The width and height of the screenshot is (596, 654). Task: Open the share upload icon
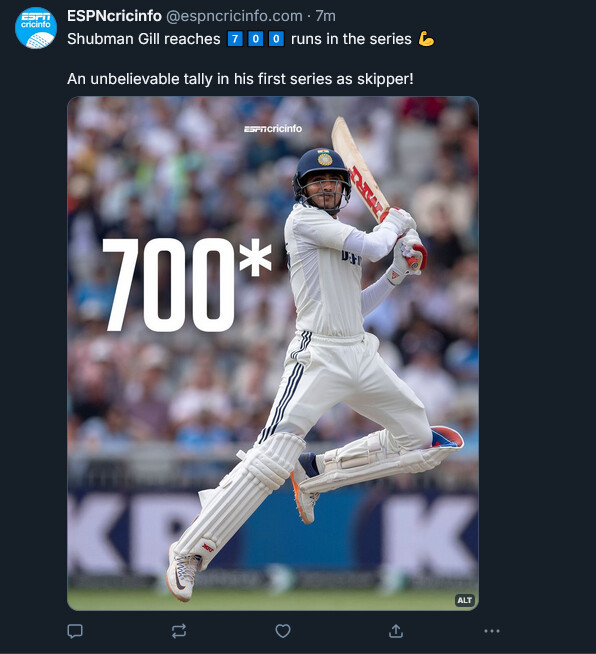(x=396, y=631)
